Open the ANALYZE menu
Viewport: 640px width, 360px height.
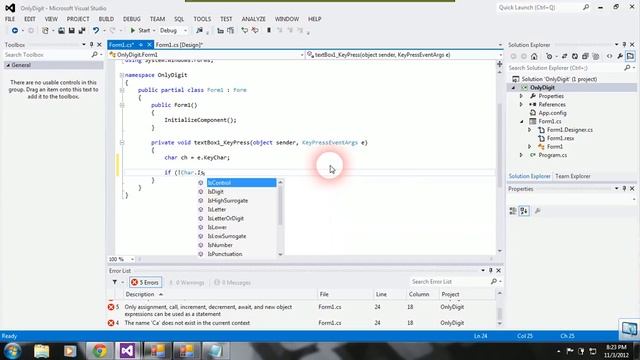point(253,19)
